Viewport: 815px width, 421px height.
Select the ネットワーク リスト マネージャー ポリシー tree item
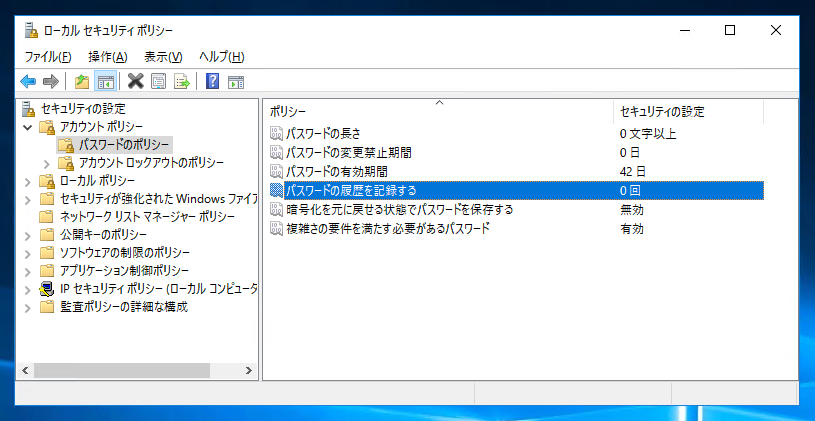pyautogui.click(x=147, y=217)
